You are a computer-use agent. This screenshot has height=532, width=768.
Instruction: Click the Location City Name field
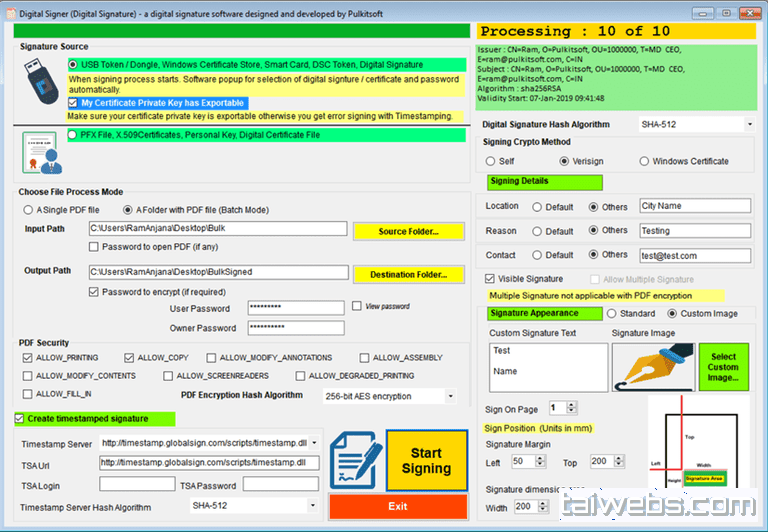click(x=695, y=206)
